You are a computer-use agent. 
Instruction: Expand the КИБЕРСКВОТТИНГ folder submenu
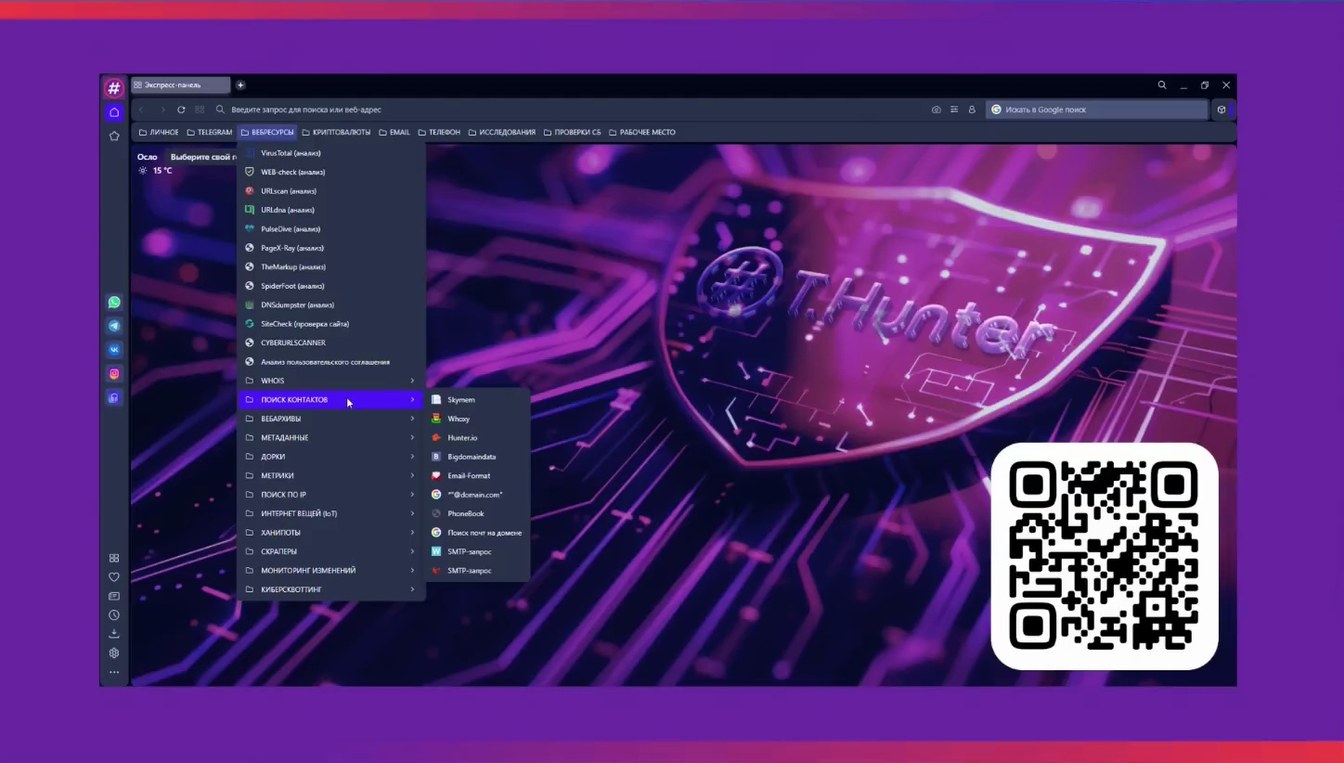(331, 590)
